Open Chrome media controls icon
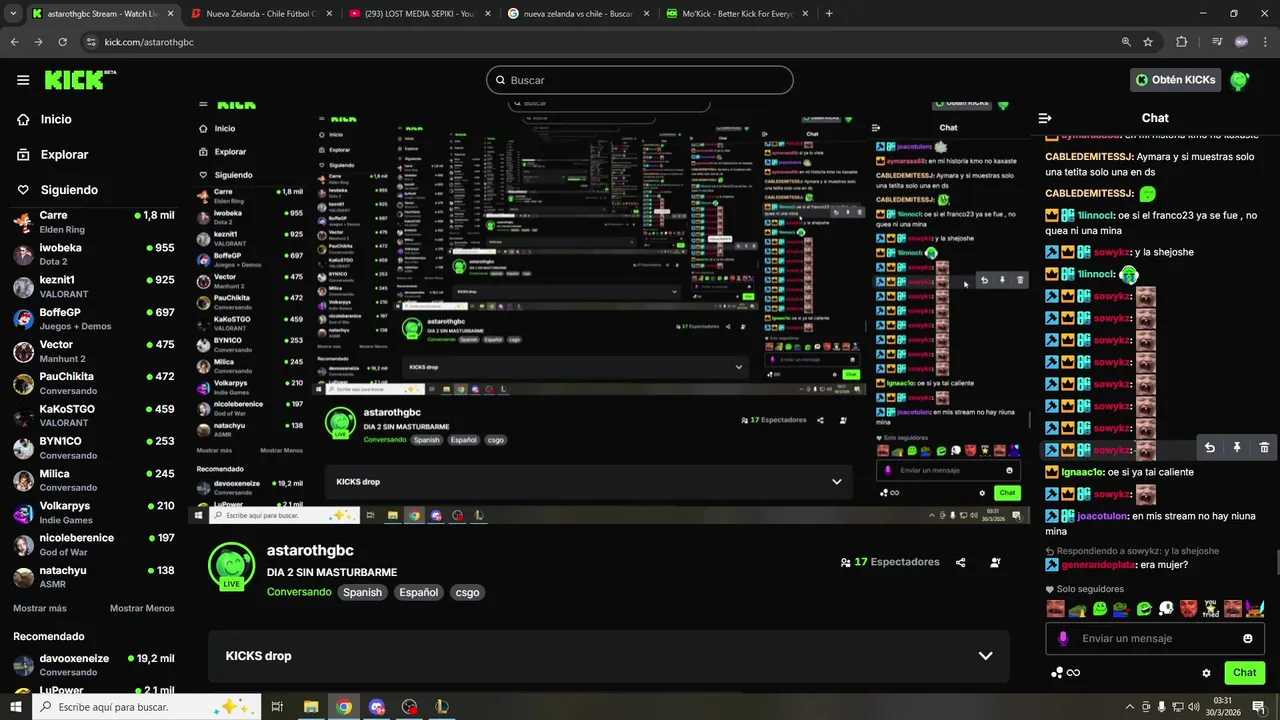Screen dimensions: 1280x720 click(x=1216, y=42)
